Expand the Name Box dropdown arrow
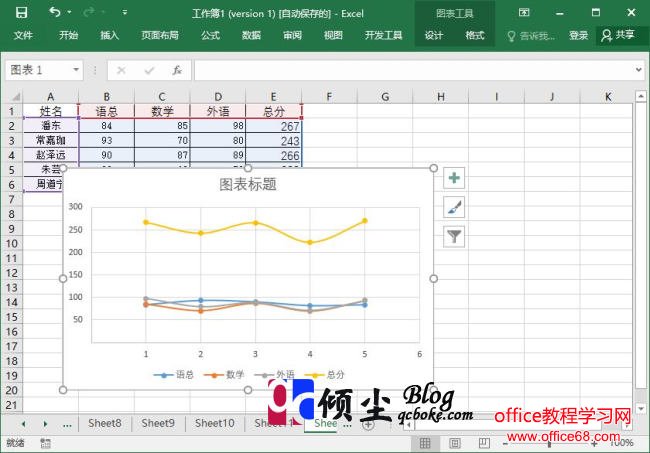The image size is (650, 453). pos(76,70)
